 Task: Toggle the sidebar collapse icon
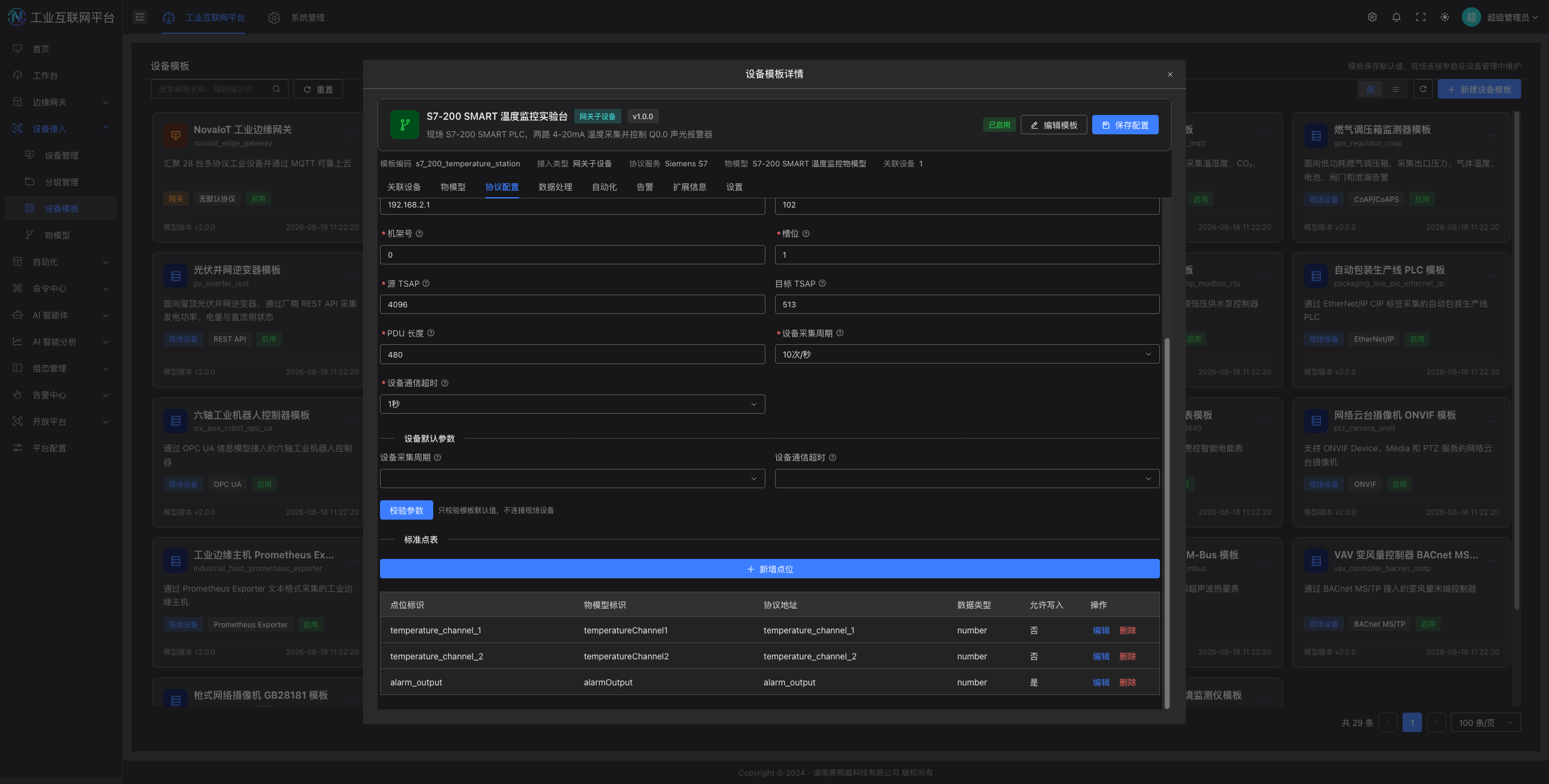pyautogui.click(x=140, y=17)
